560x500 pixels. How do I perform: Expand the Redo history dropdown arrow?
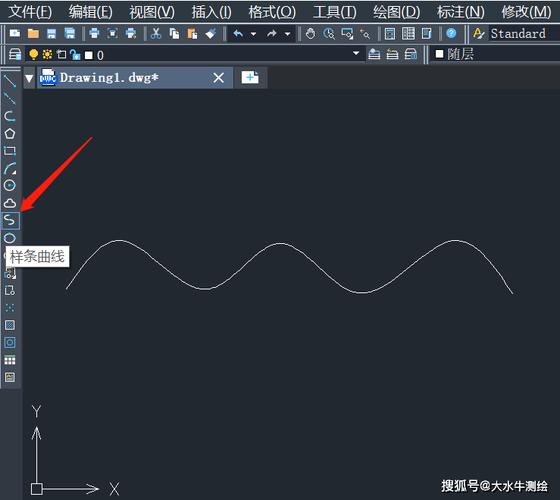point(288,34)
